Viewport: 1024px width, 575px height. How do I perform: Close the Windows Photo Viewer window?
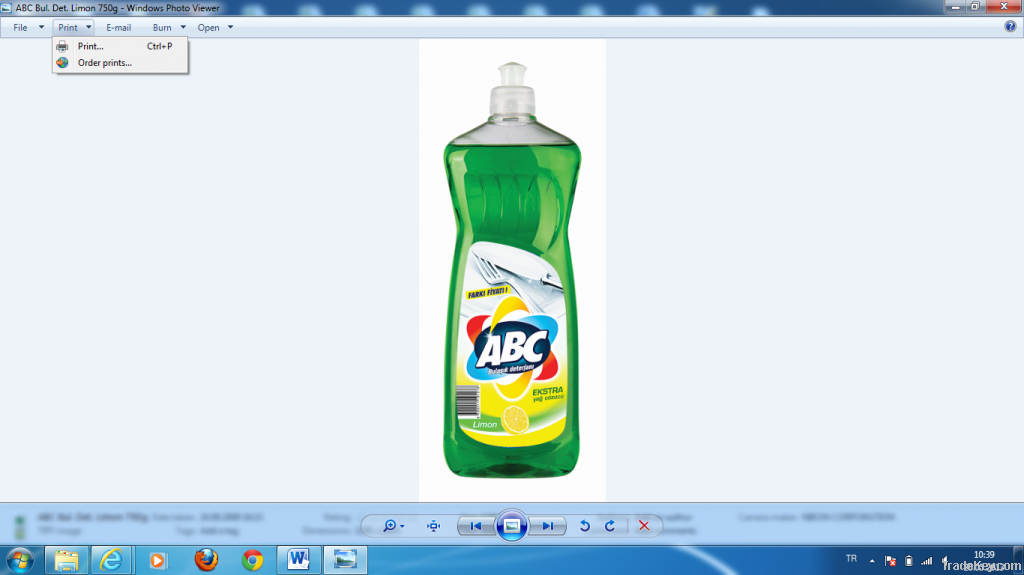(1004, 7)
